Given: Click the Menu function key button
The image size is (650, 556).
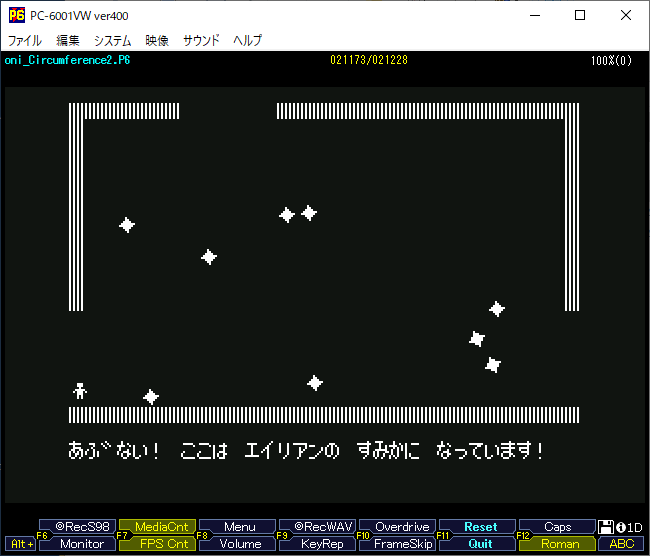Looking at the screenshot, I should pyautogui.click(x=240, y=527).
